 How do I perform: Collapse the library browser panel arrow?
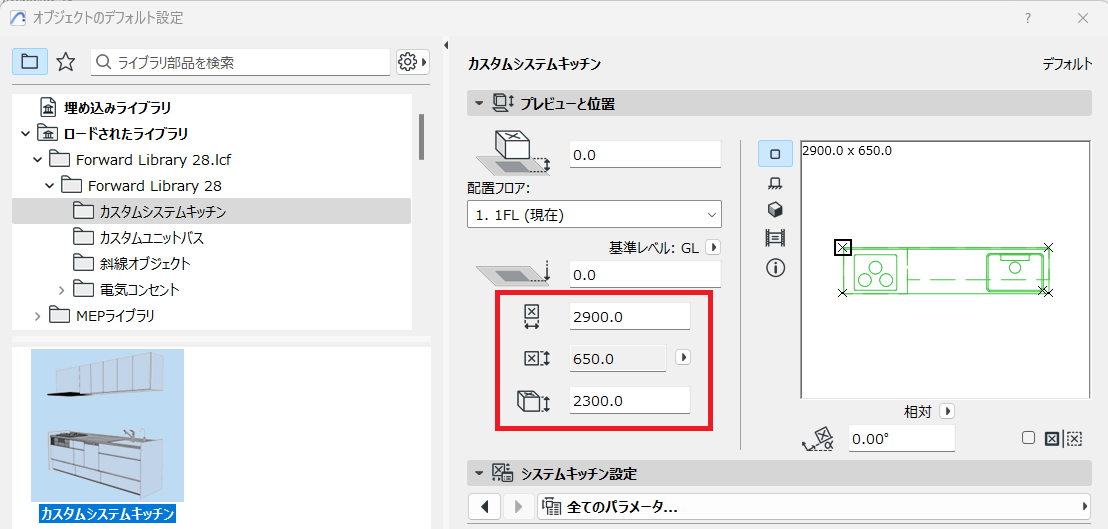pyautogui.click(x=446, y=45)
